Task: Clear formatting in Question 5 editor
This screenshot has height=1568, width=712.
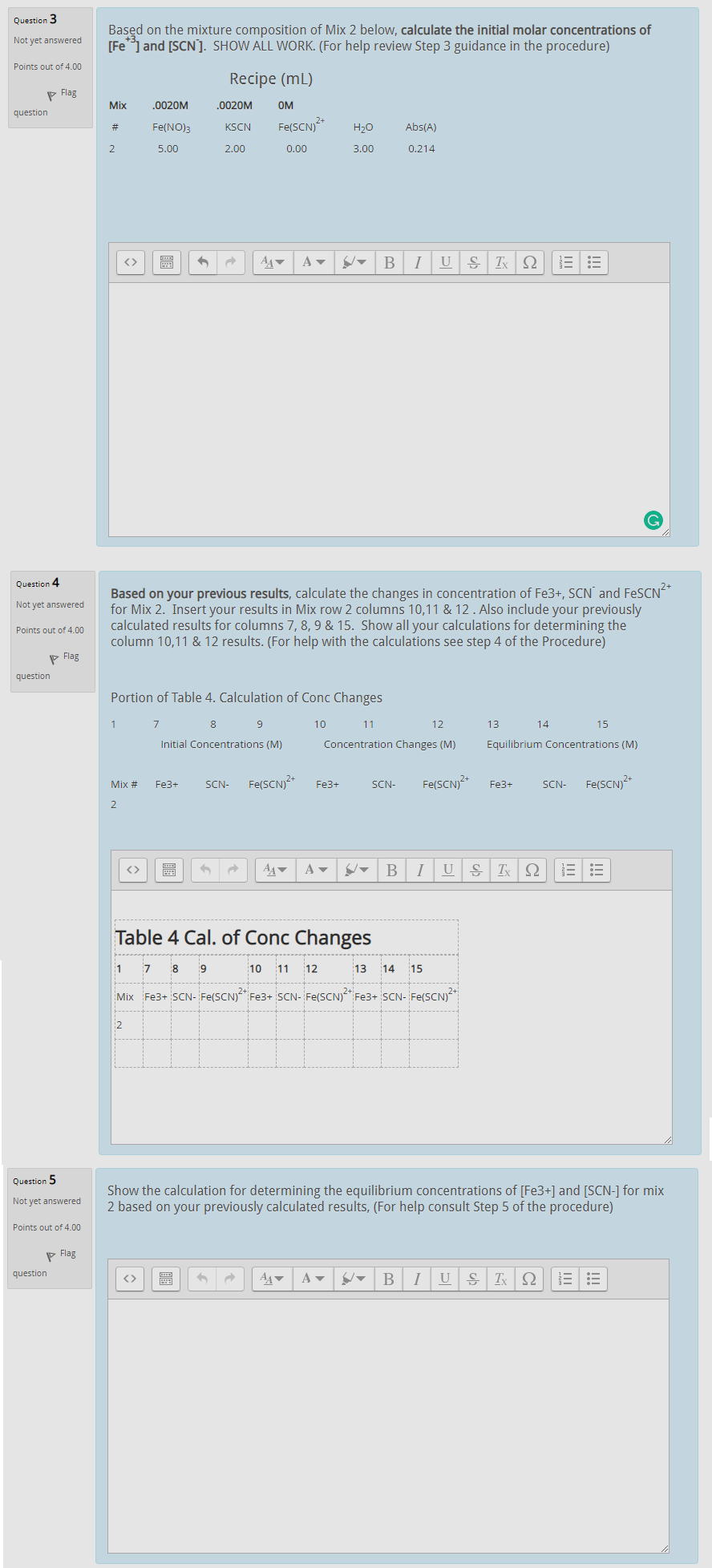Action: 501,1279
